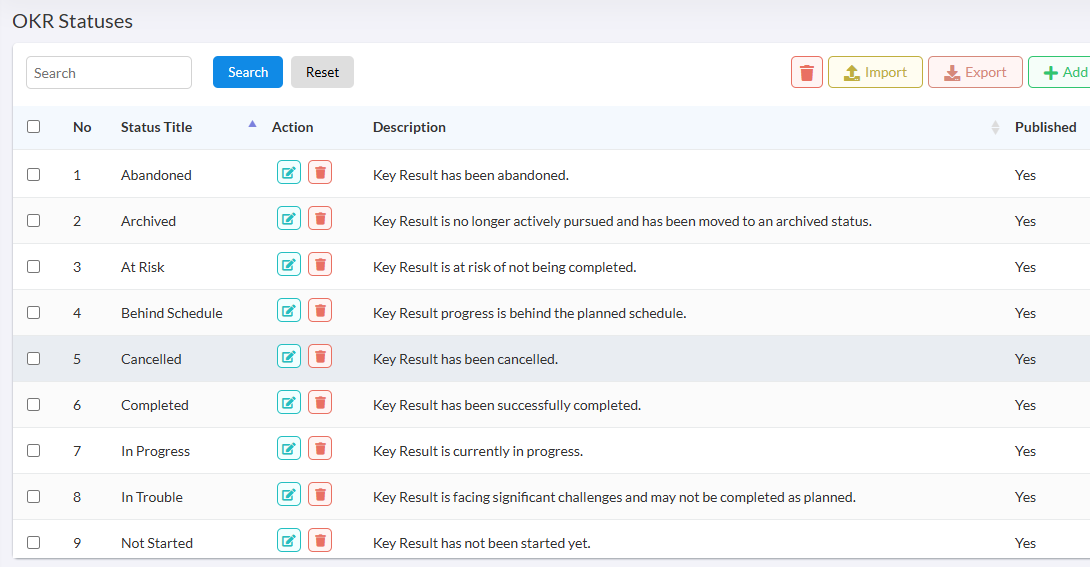Edit the Not Started status
The width and height of the screenshot is (1090, 567).
coord(288,540)
